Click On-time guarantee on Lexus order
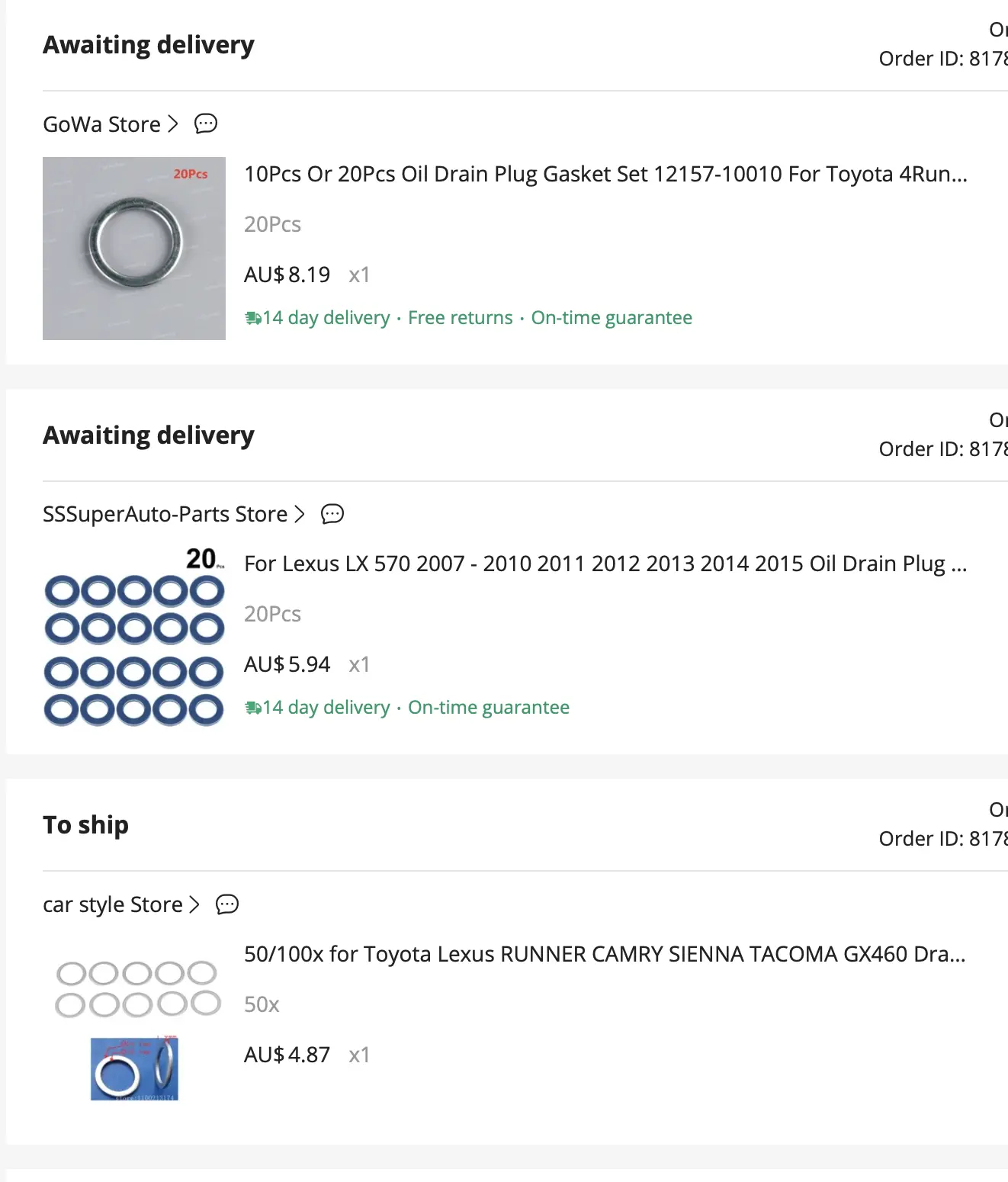Screen dimensions: 1008x1182 (489, 708)
